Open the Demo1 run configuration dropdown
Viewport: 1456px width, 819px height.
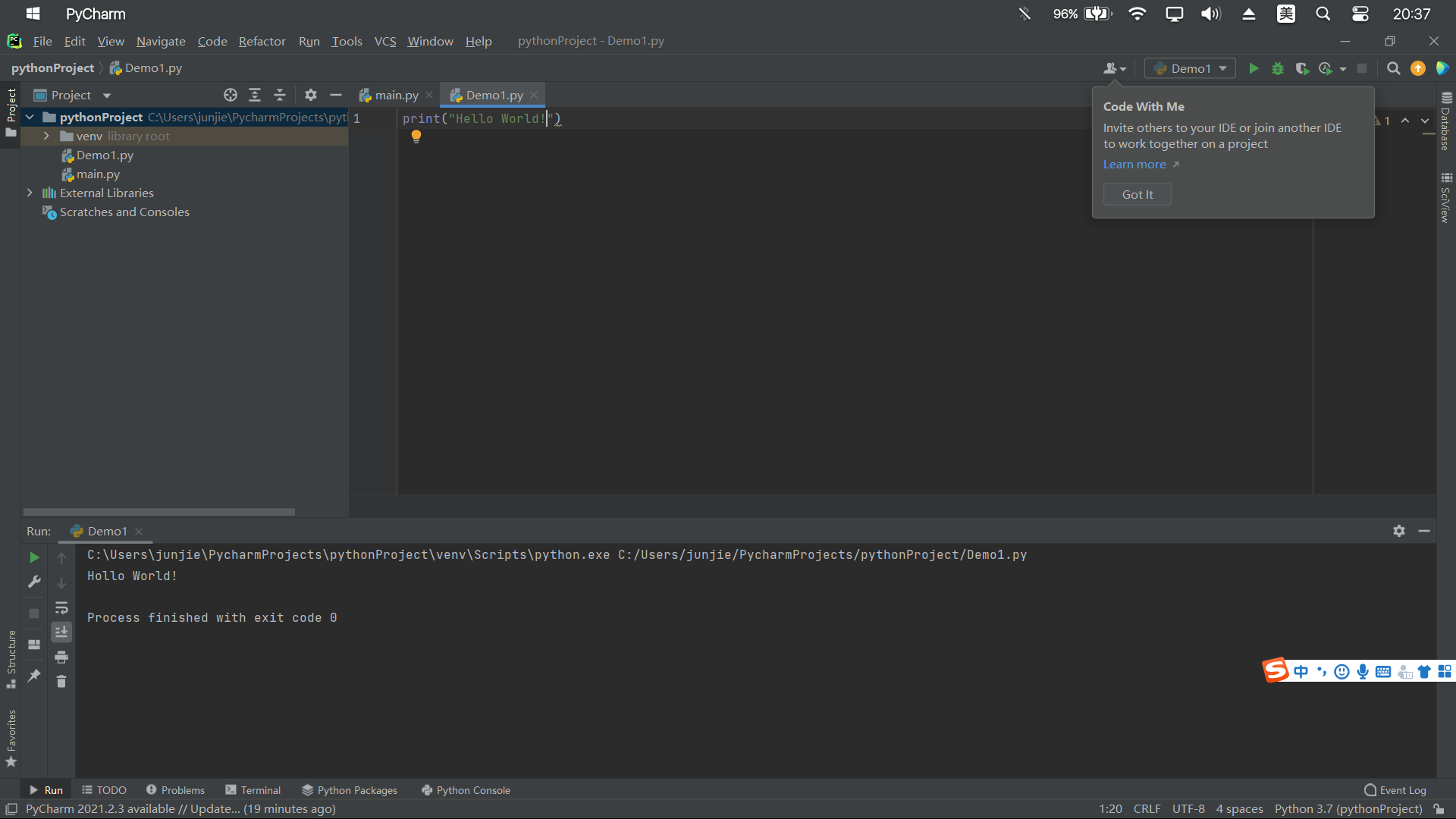[1190, 68]
